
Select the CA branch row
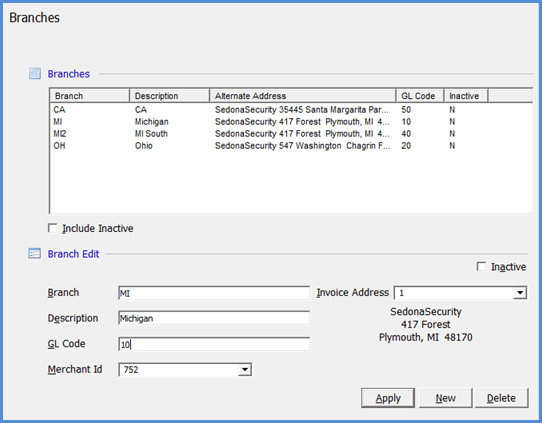pos(290,110)
